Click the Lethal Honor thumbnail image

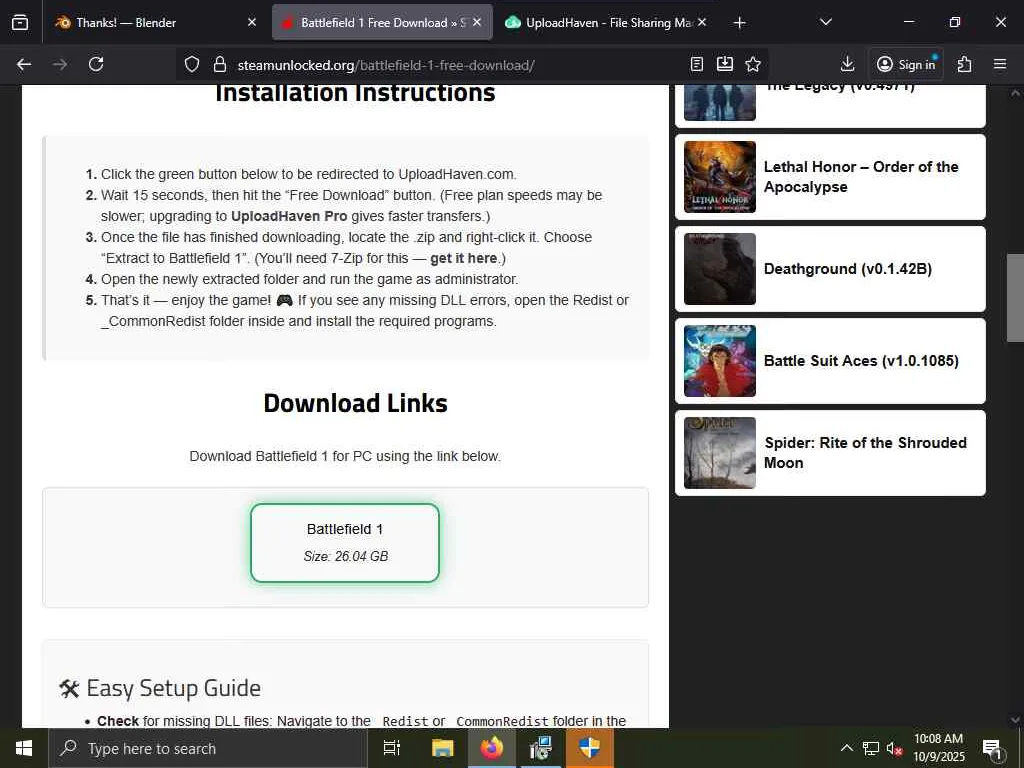click(x=720, y=177)
